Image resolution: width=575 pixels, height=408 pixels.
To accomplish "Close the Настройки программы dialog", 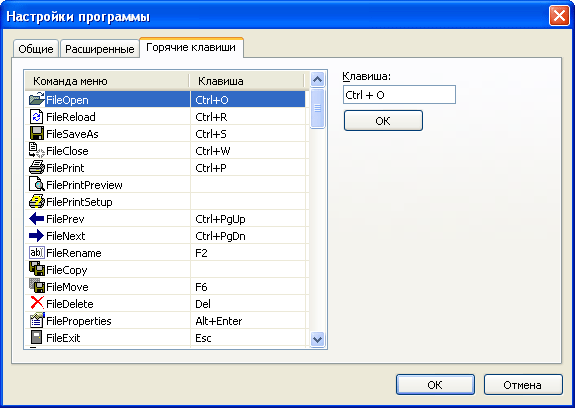I will [559, 16].
